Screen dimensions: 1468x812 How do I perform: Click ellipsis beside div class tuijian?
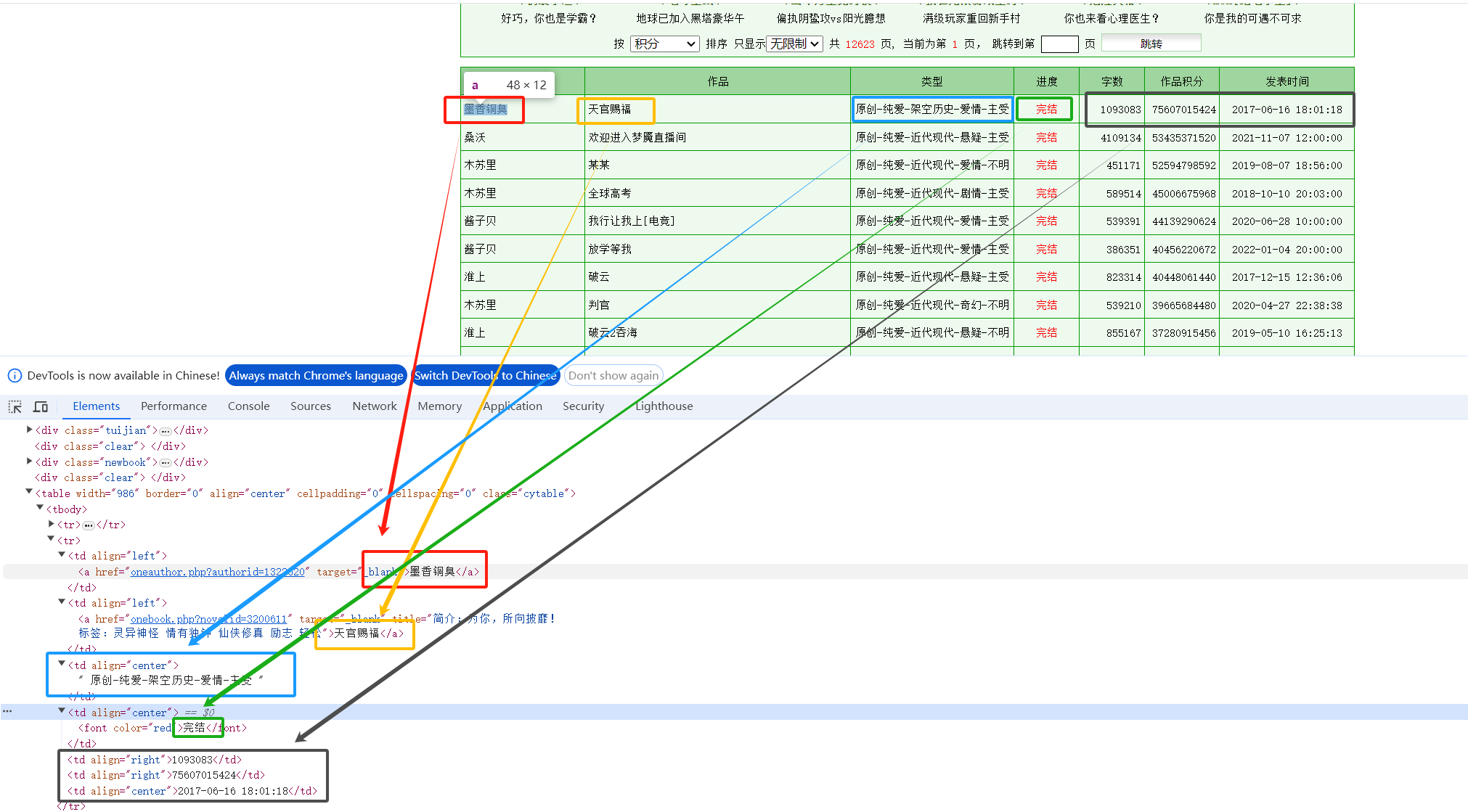(166, 431)
